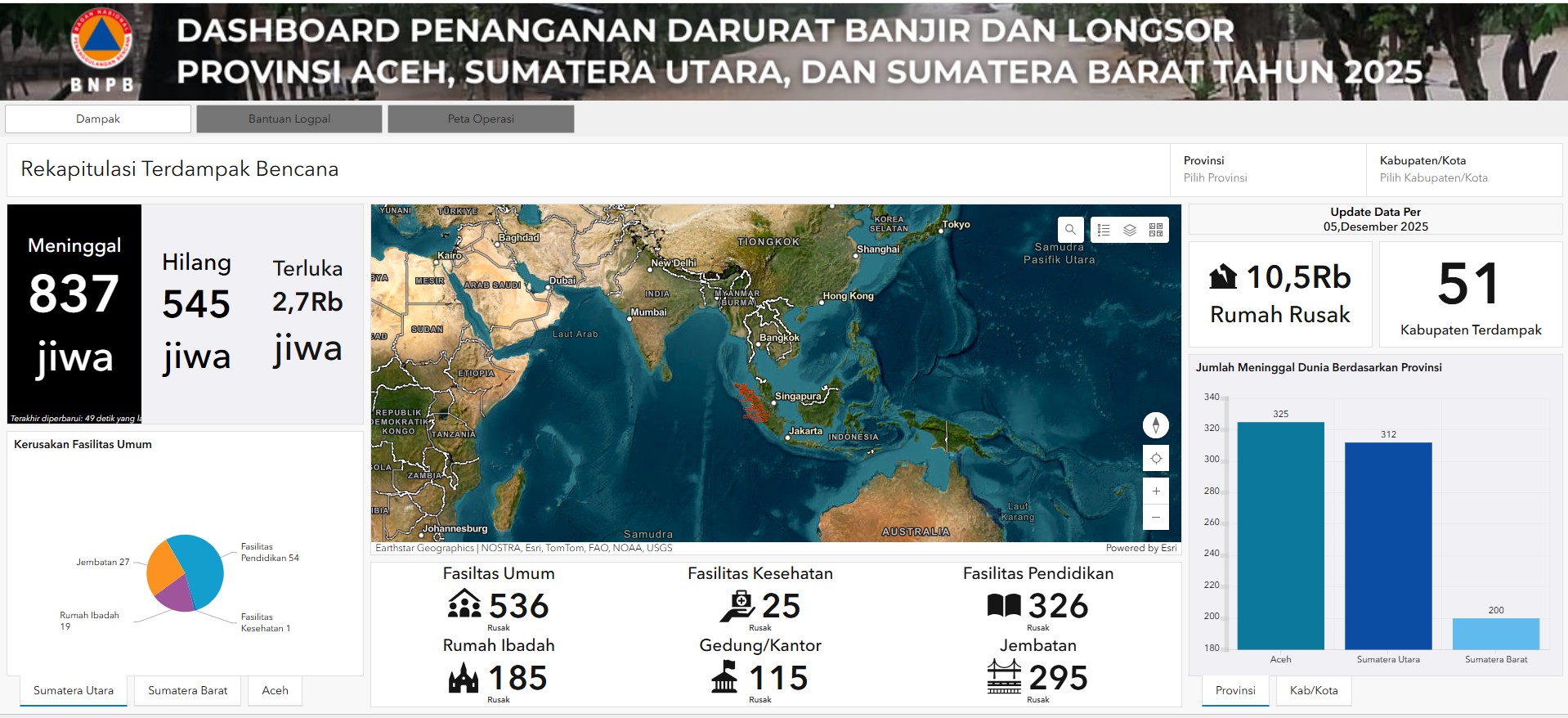Click the Jembatan 295 value

pyautogui.click(x=1058, y=678)
